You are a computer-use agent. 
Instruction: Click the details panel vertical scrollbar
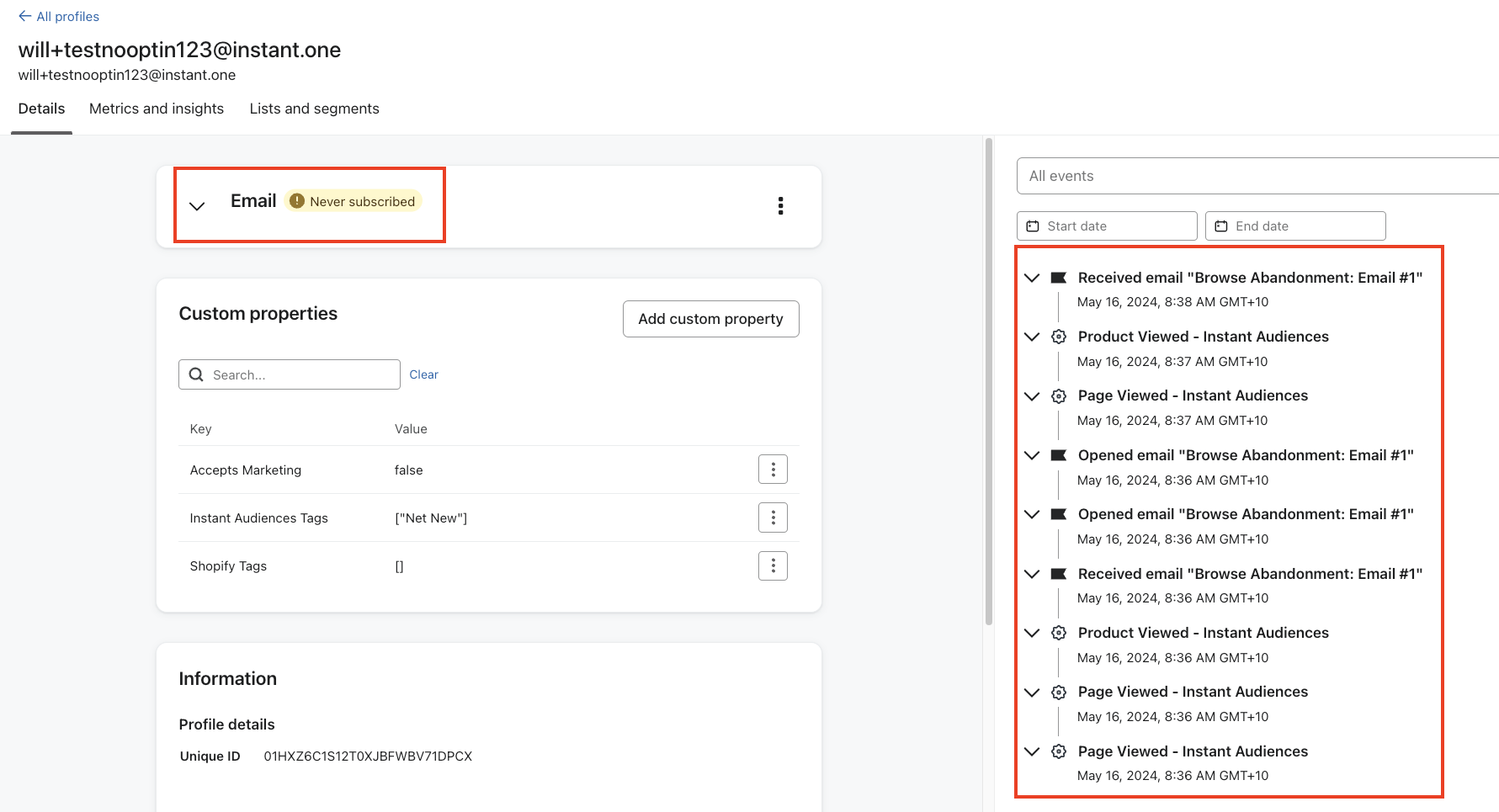[x=989, y=382]
